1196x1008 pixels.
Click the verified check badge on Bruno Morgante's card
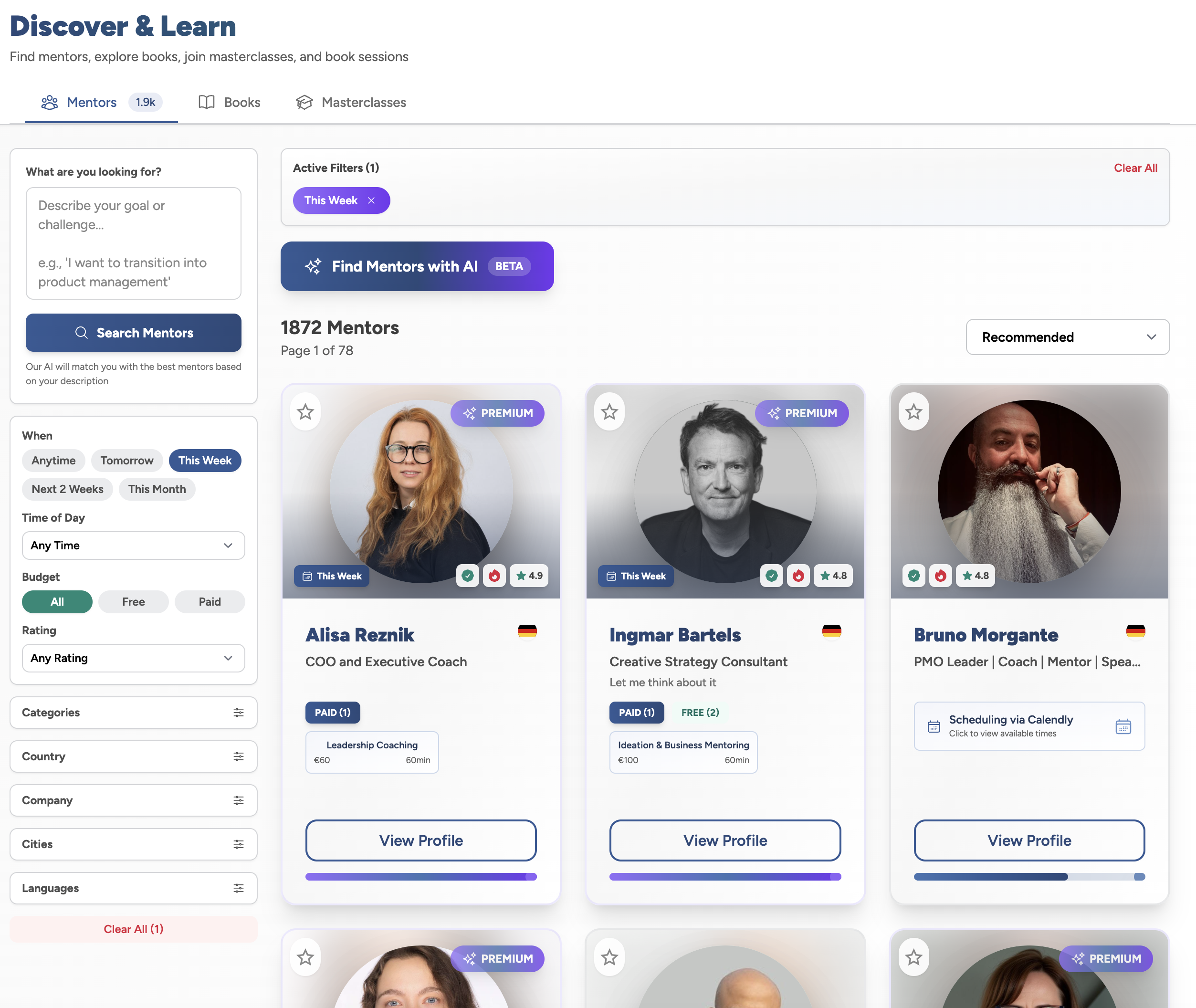(914, 576)
